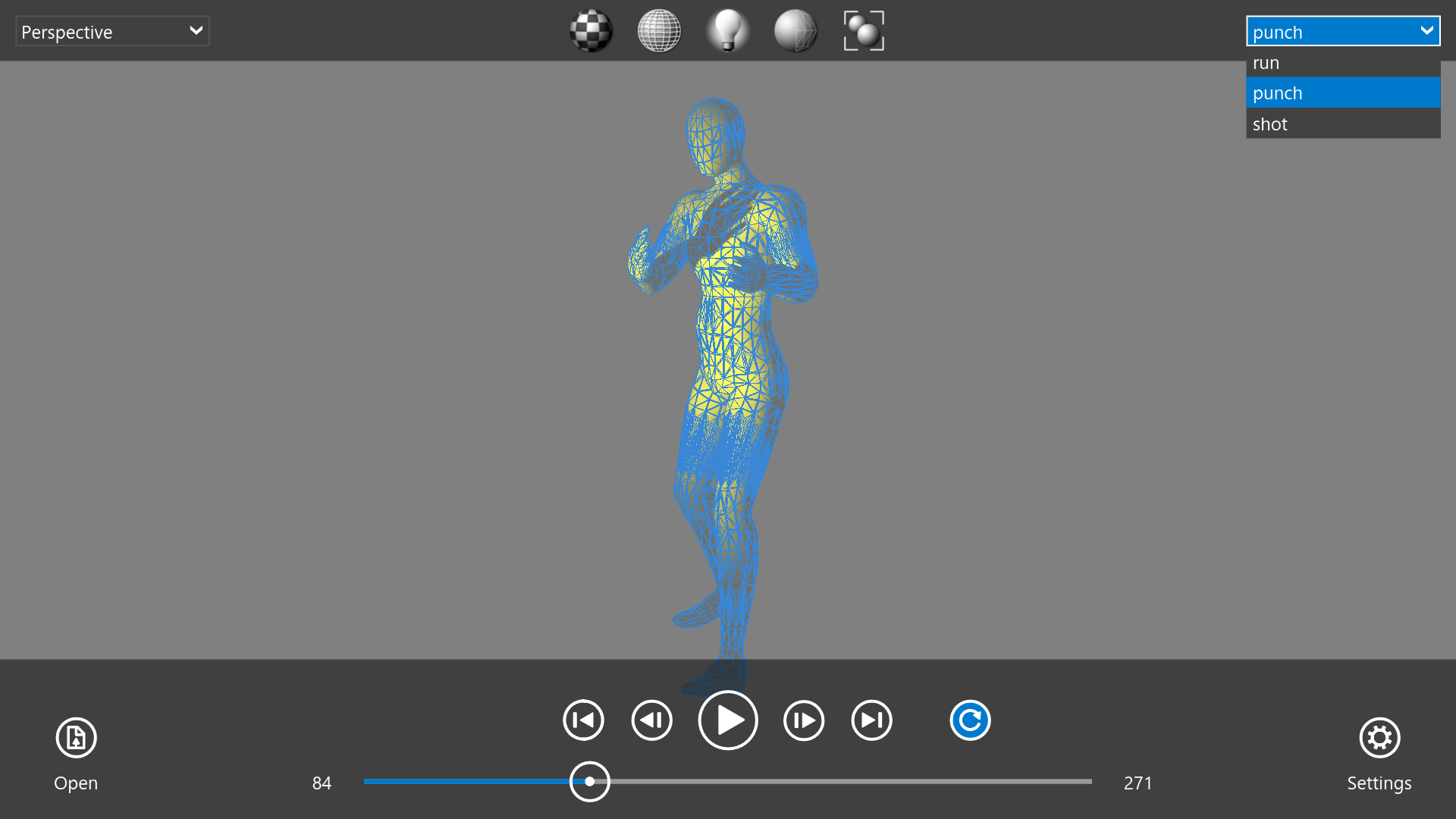Click the frame-all-objects spheres icon
1456x819 pixels.
coord(864,31)
